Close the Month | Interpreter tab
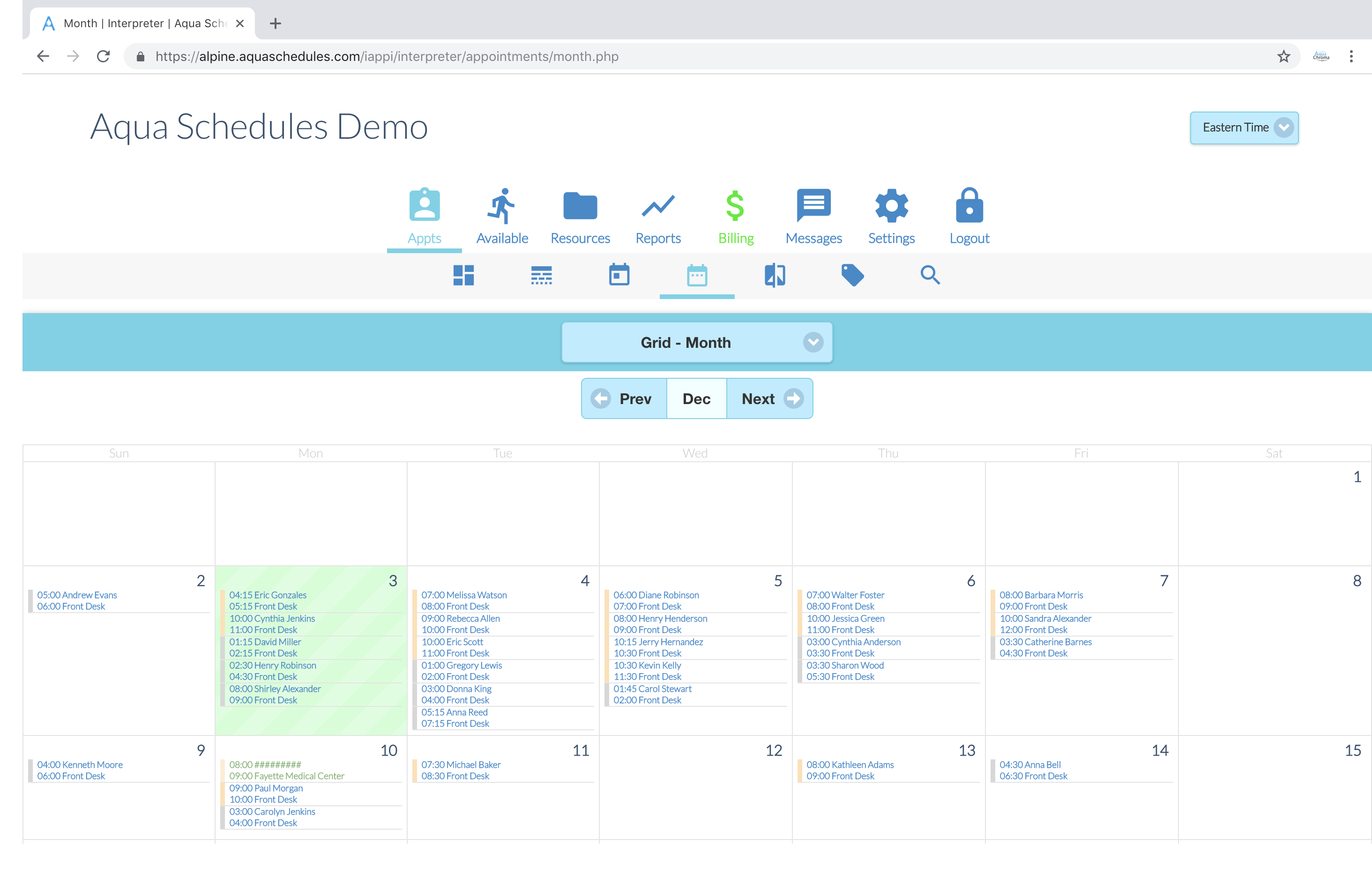Screen dimensions: 1372x870 [x=240, y=23]
